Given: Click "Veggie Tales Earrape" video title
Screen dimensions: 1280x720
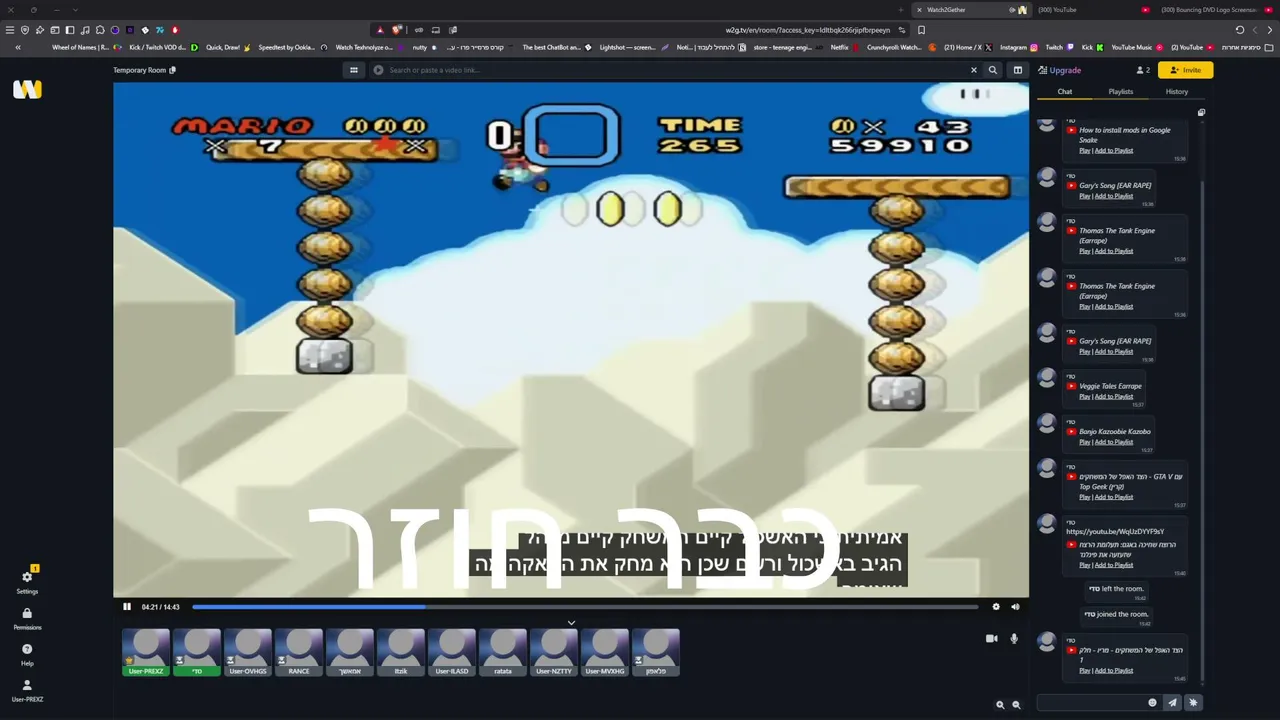Looking at the screenshot, I should [x=1110, y=386].
